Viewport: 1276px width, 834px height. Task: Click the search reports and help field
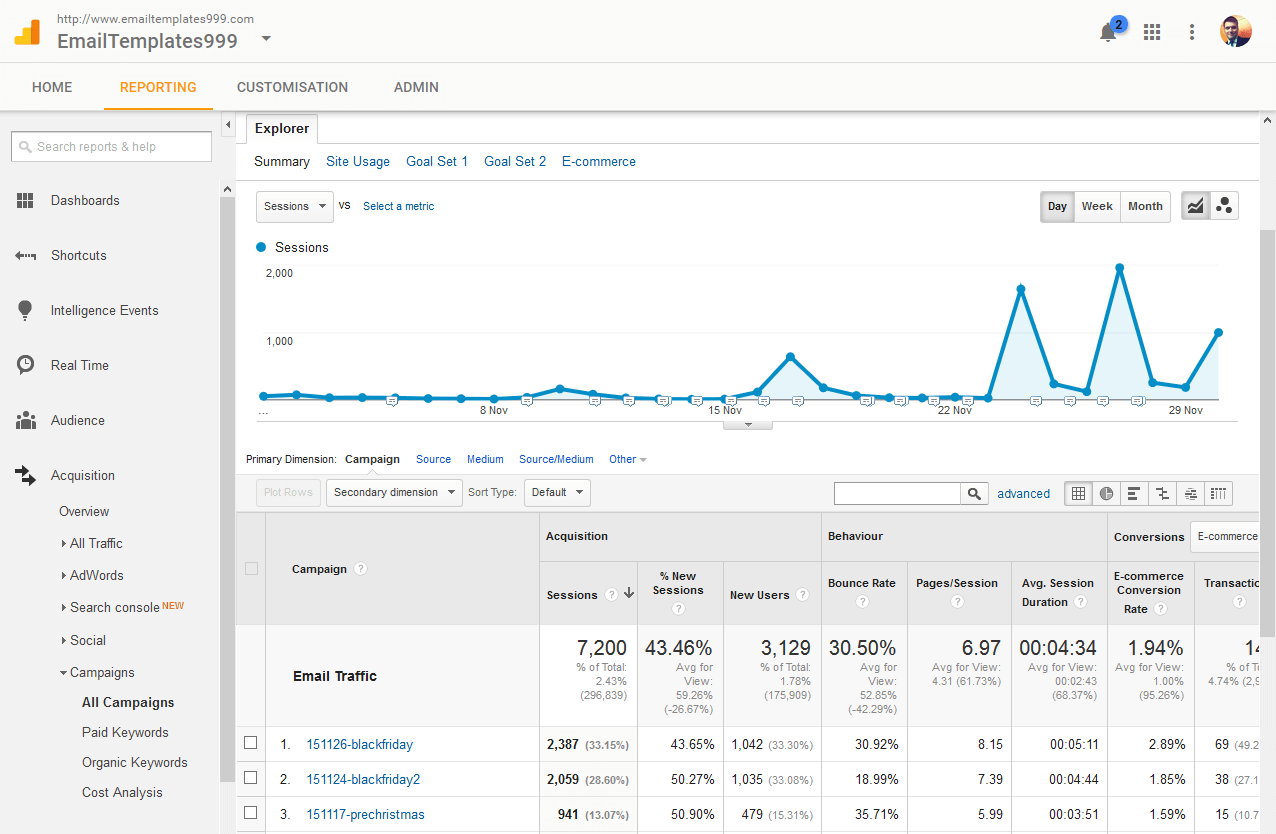coord(111,146)
